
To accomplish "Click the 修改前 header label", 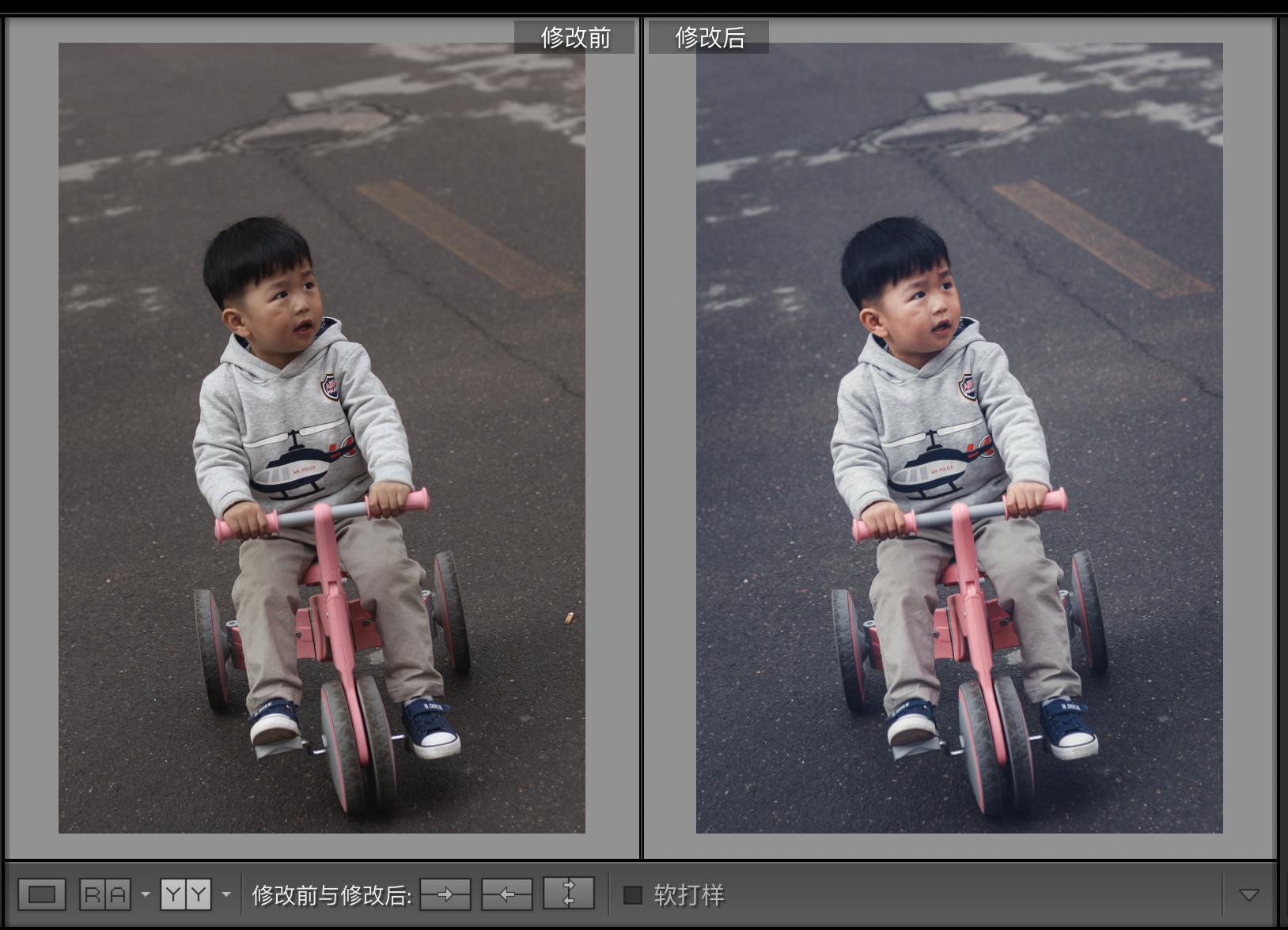I will (575, 37).
